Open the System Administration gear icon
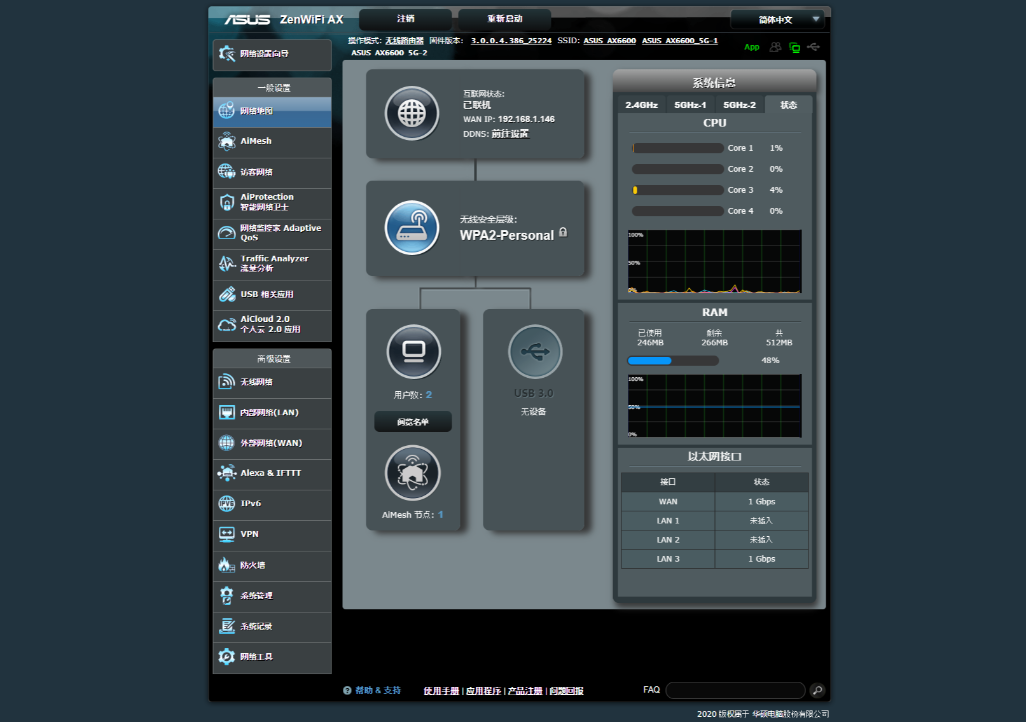Viewport: 1026px width, 722px height. pos(226,596)
